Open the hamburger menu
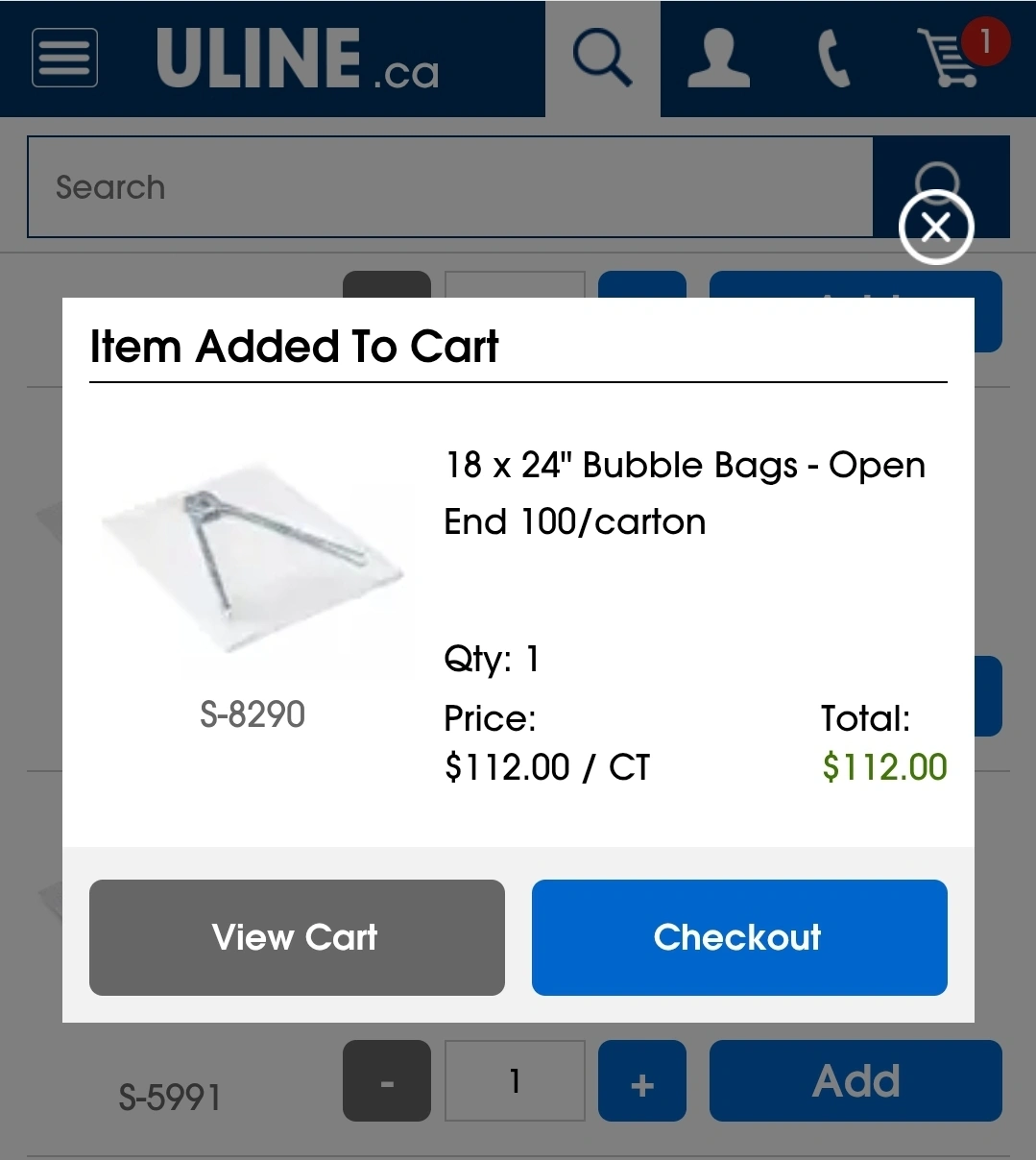 (x=64, y=58)
